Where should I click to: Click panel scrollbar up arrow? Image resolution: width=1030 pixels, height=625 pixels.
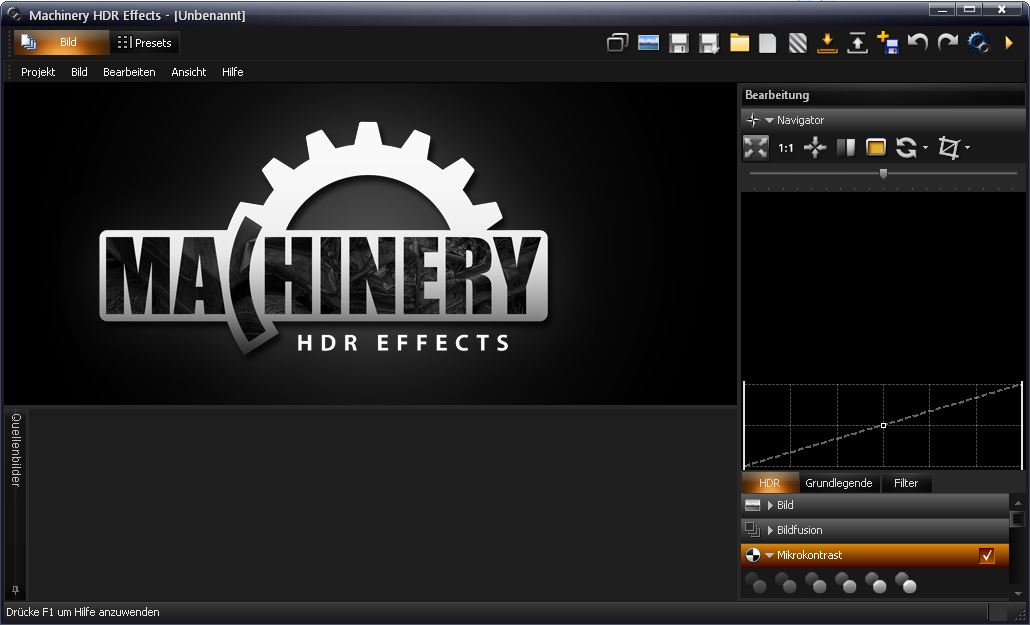[x=1018, y=503]
